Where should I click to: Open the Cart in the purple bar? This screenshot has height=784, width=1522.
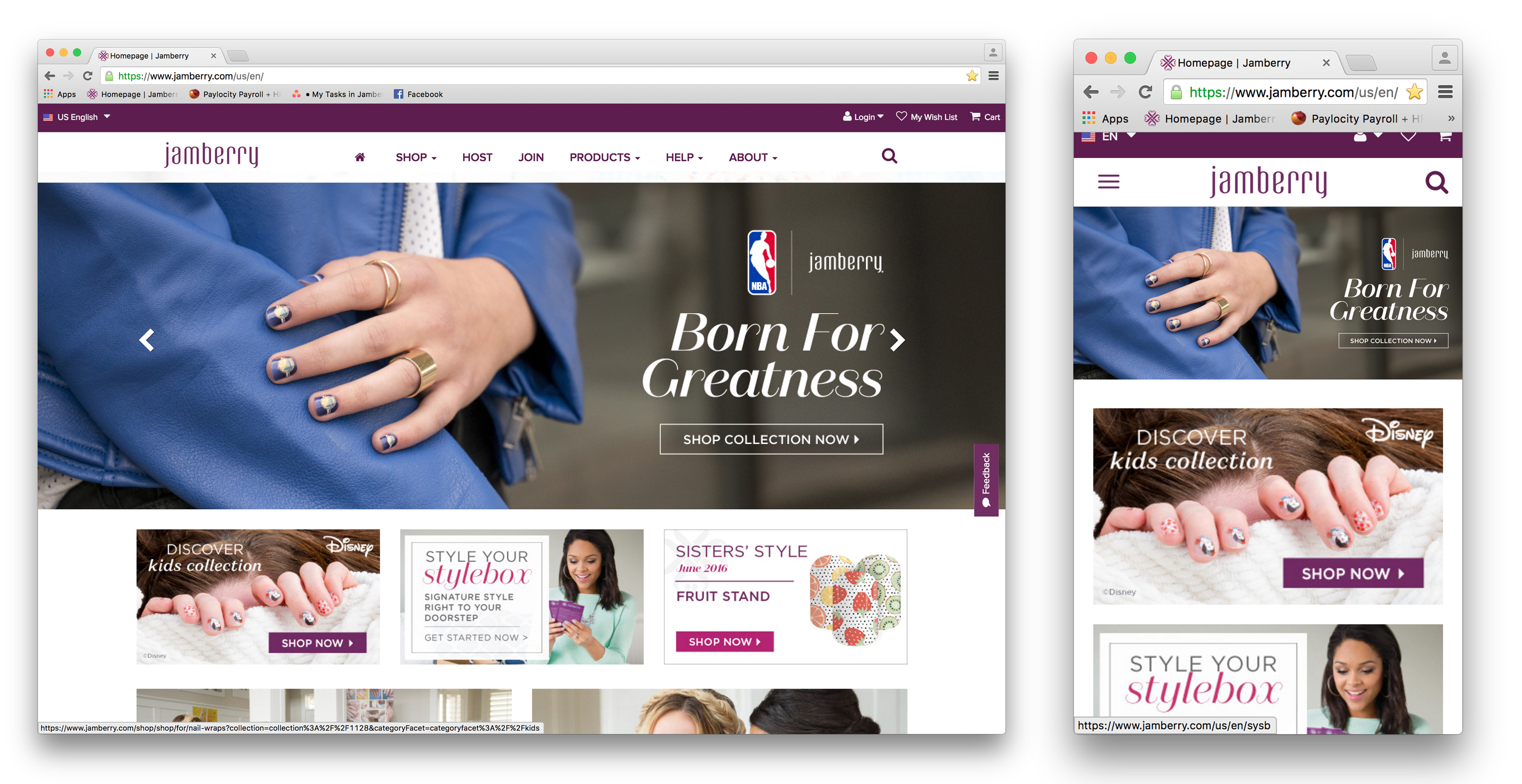pos(985,117)
